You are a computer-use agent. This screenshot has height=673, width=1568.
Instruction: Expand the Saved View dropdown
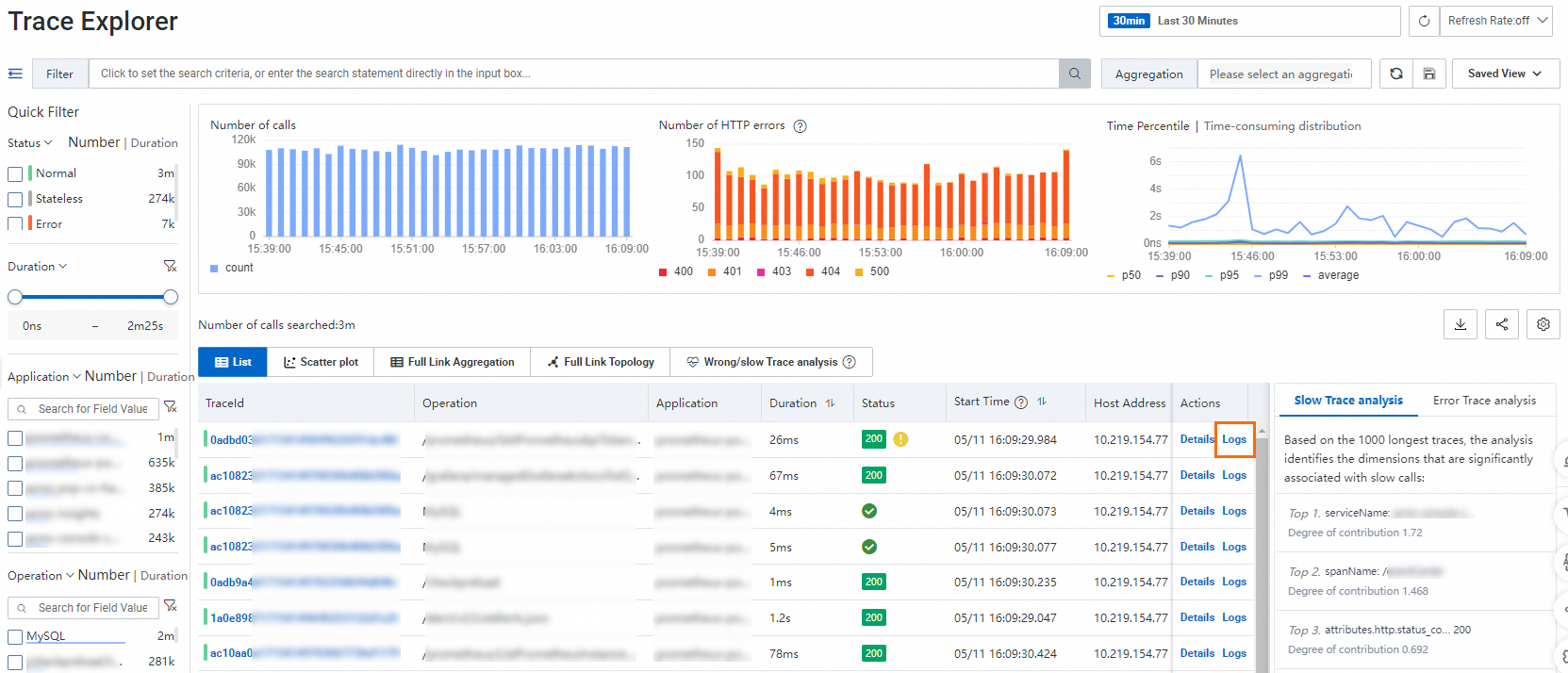pos(1505,74)
